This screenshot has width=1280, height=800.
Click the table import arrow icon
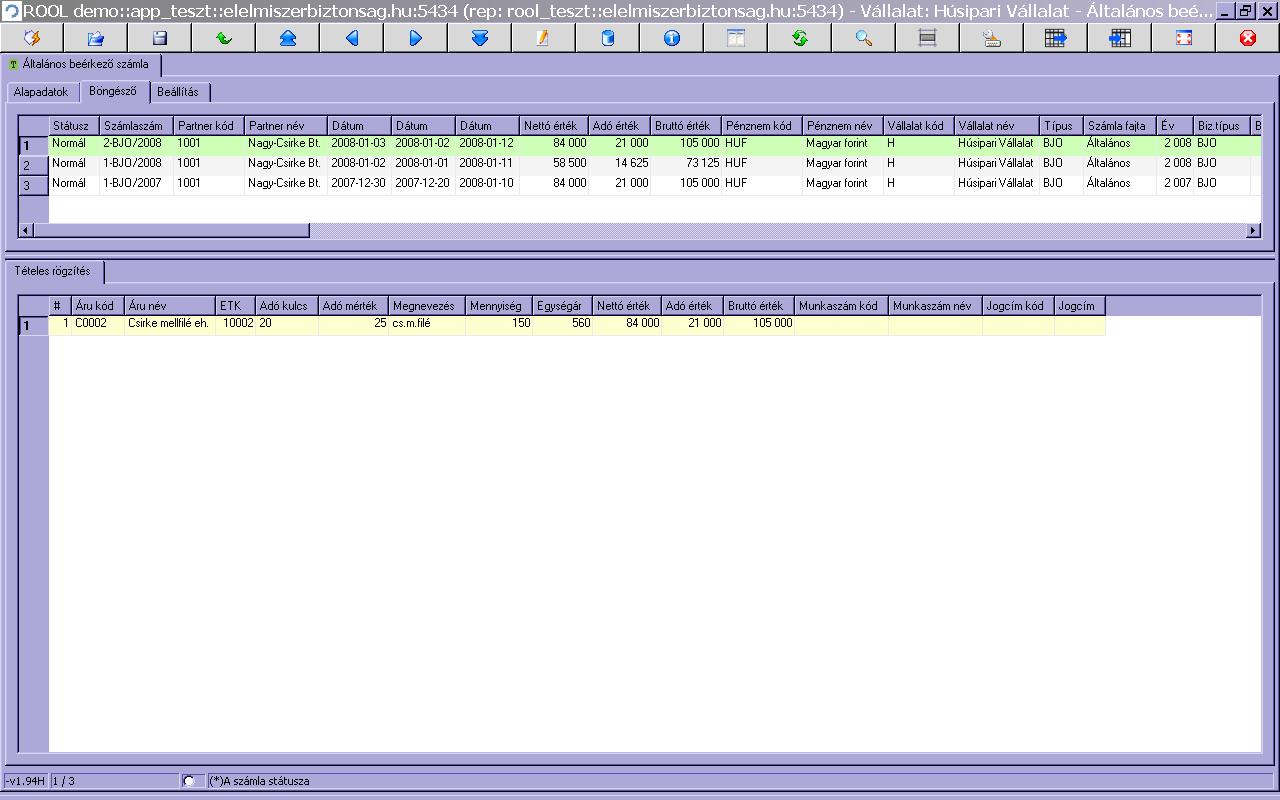click(1120, 38)
